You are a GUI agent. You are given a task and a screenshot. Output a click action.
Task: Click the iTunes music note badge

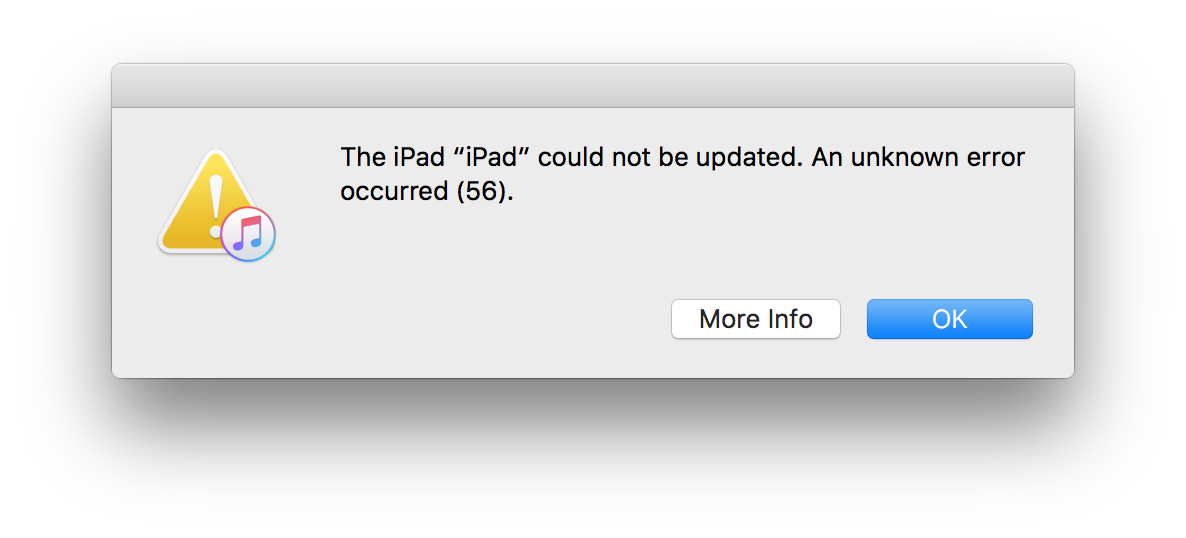[247, 235]
